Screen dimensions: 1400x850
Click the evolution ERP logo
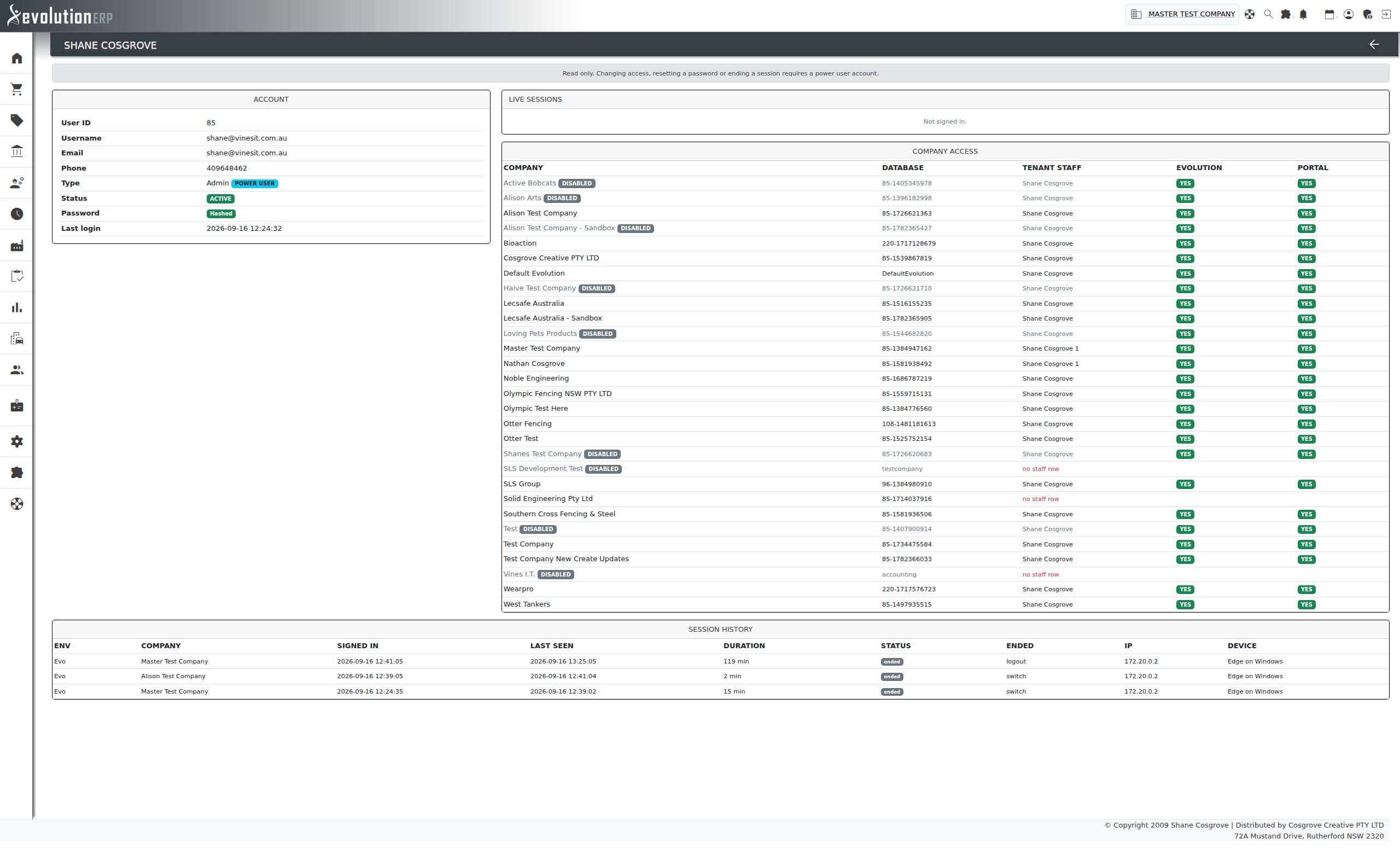pyautogui.click(x=60, y=16)
